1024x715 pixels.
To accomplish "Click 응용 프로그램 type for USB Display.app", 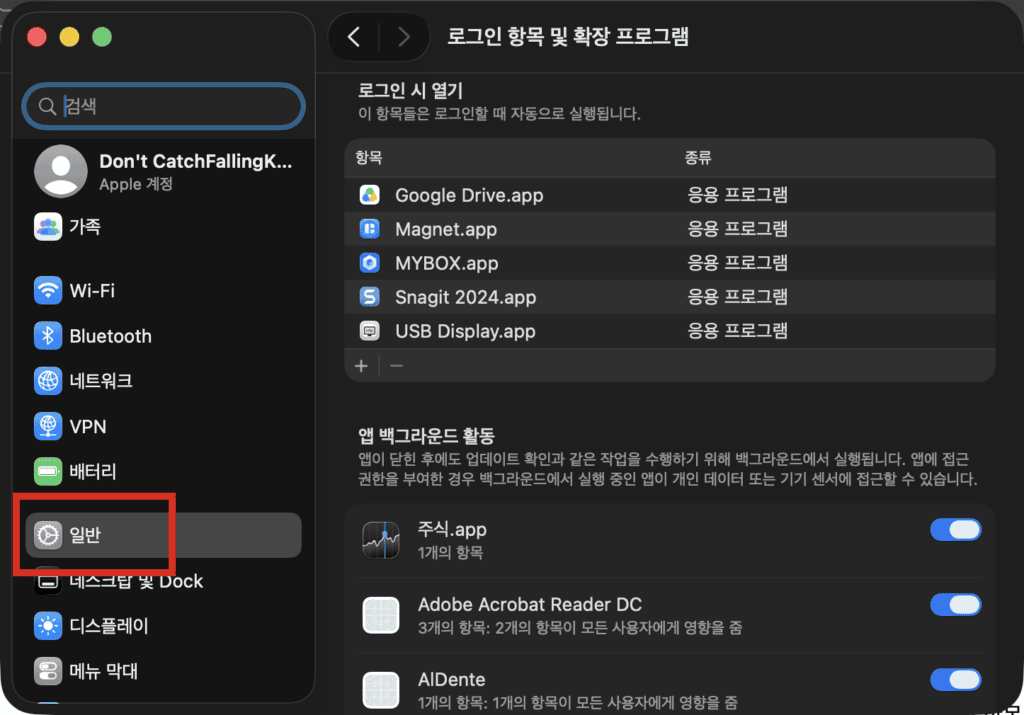I will pos(737,330).
